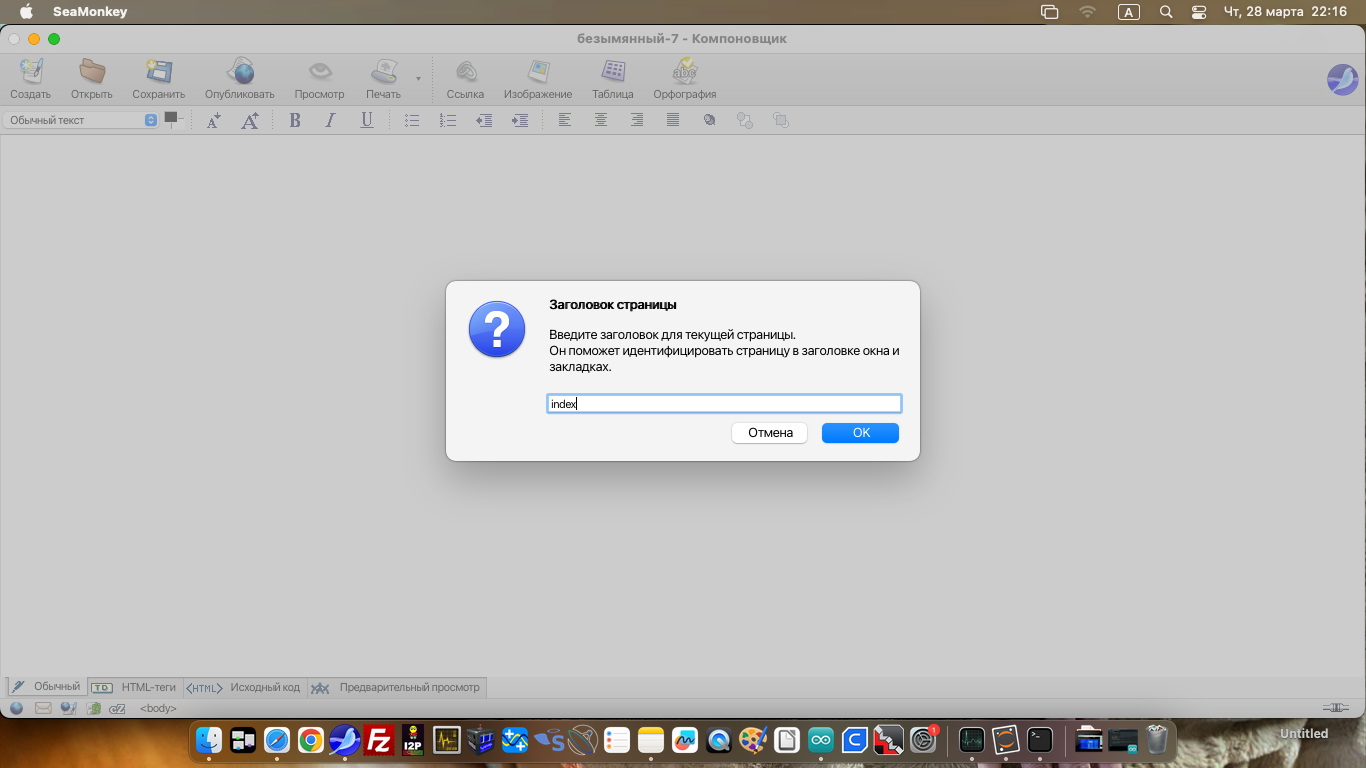This screenshot has width=1366, height=768.
Task: Open the Обычный текст paragraph format dropdown
Action: 81,120
